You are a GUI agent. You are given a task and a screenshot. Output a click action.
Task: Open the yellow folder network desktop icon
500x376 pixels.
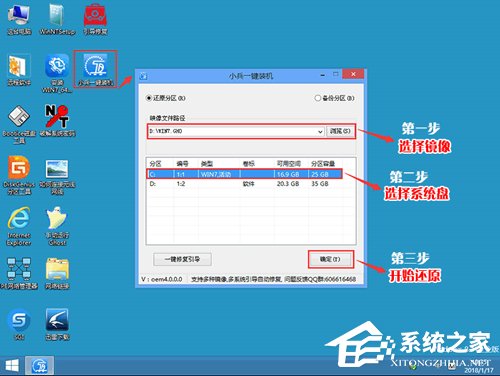click(x=57, y=273)
